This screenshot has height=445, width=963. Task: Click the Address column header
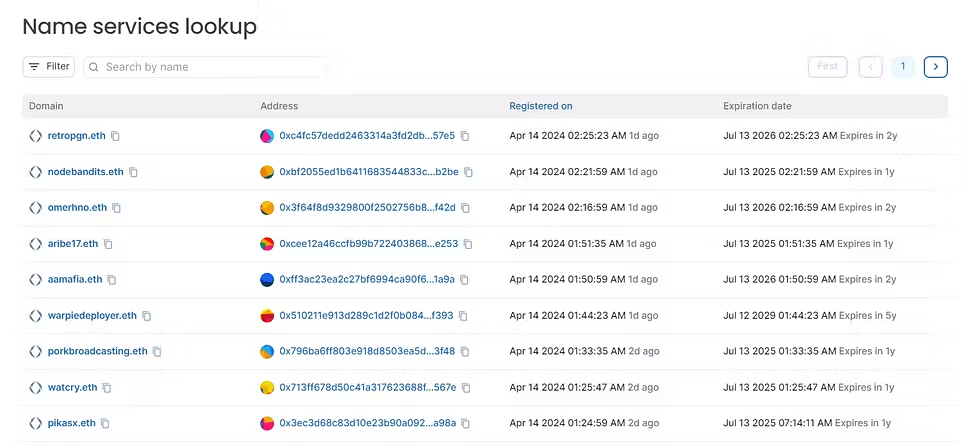pyautogui.click(x=279, y=106)
